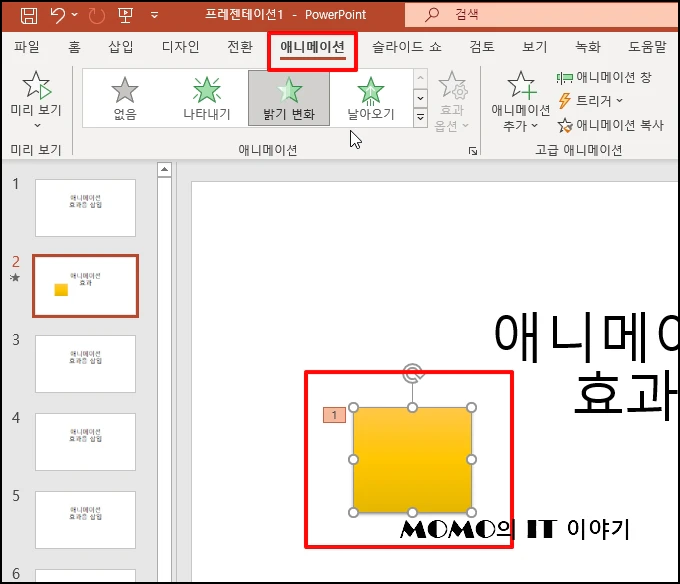The height and width of the screenshot is (584, 680).
Task: Select the 애니메이션 tab
Action: (312, 46)
